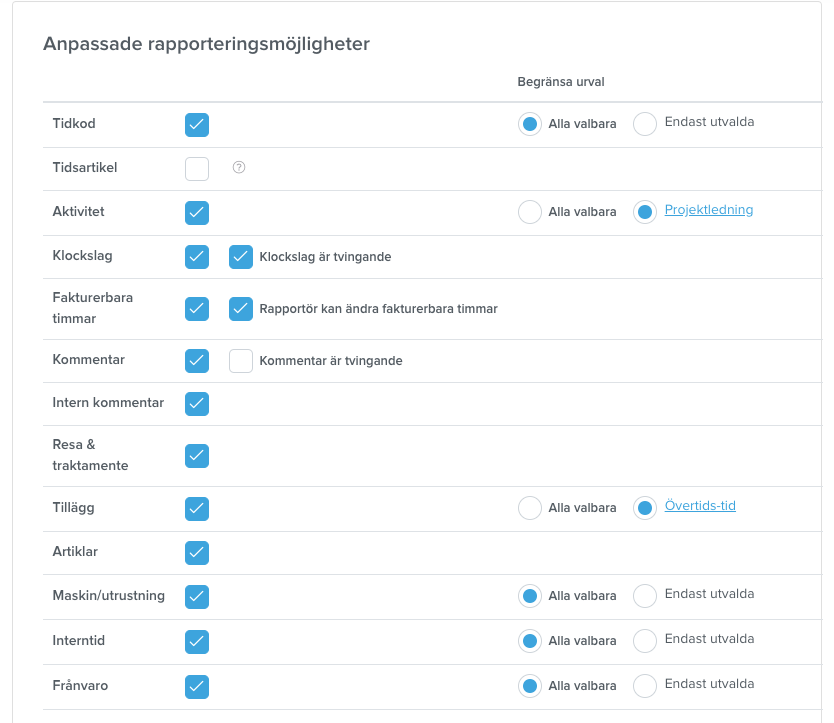Open the Övertids-tid link
The width and height of the screenshot is (834, 723).
(700, 505)
